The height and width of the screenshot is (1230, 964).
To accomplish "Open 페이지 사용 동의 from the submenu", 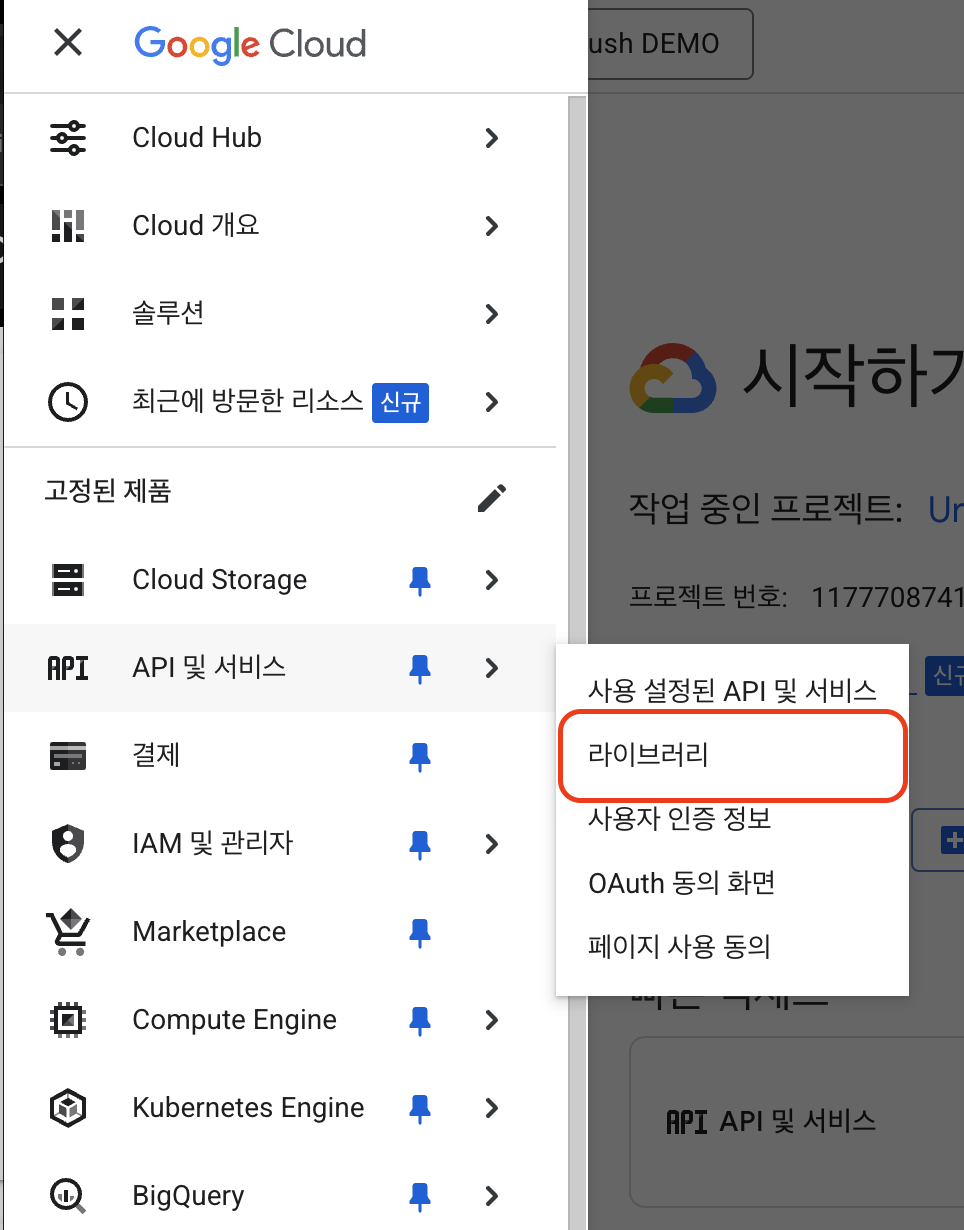I will (x=732, y=946).
